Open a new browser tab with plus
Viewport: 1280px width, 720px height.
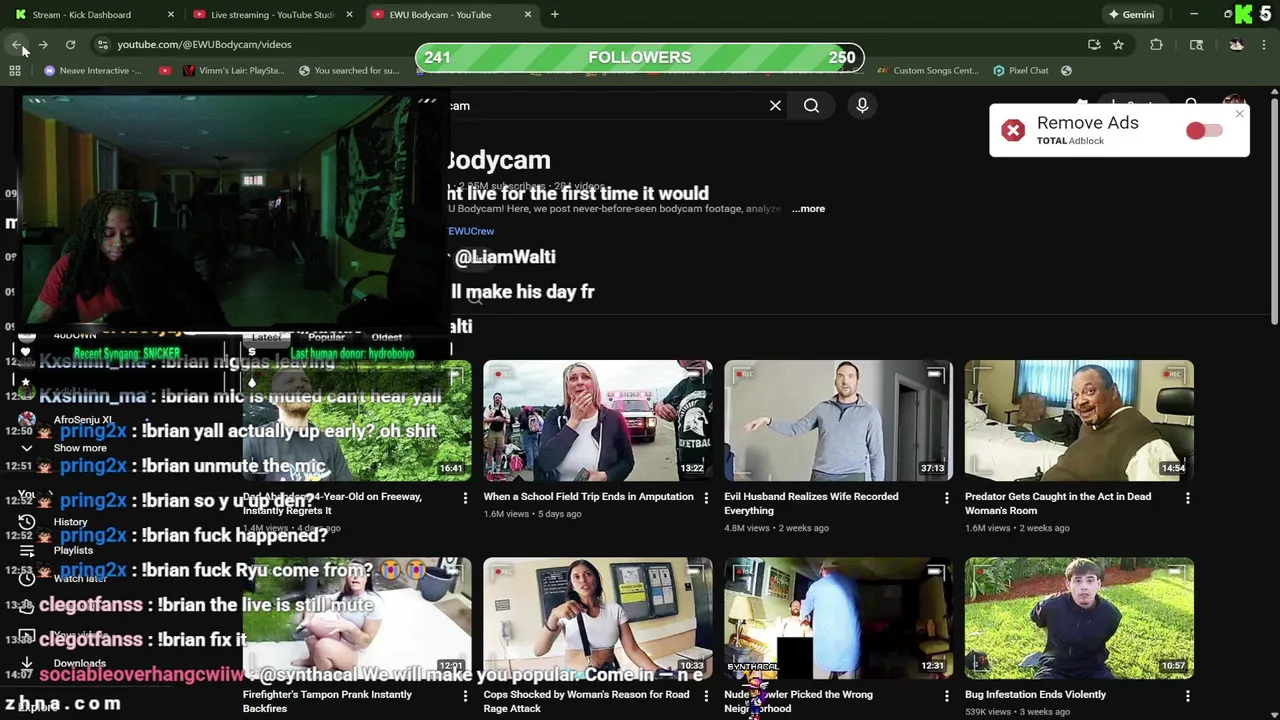point(554,14)
